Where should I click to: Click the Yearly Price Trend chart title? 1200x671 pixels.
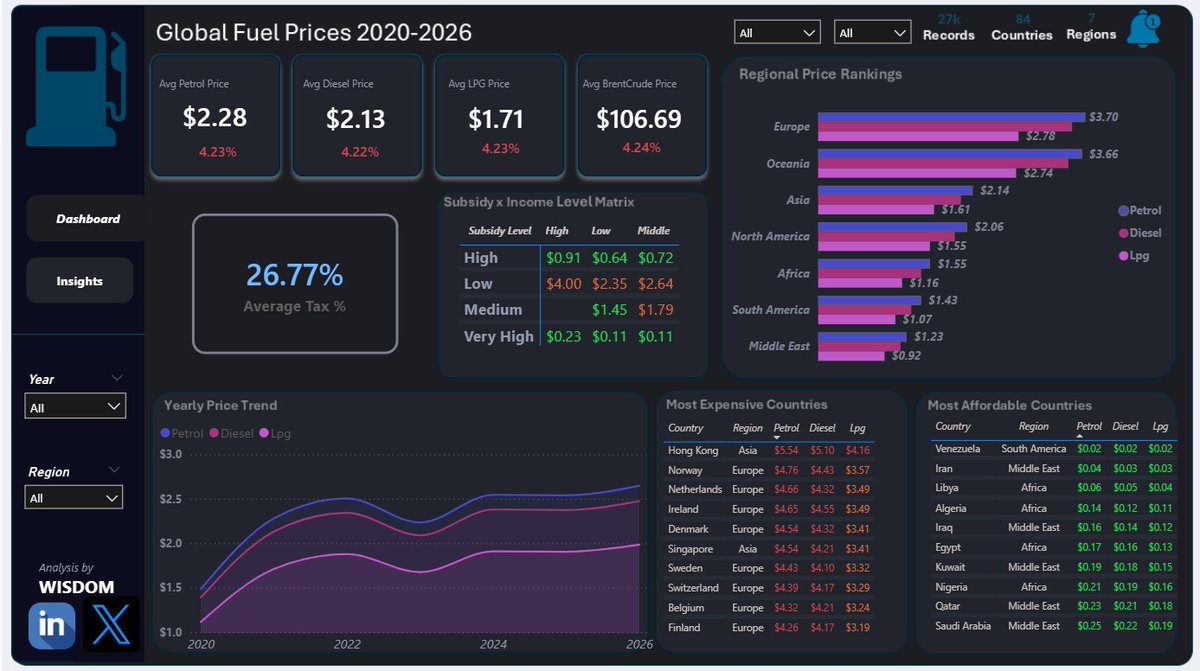point(221,406)
